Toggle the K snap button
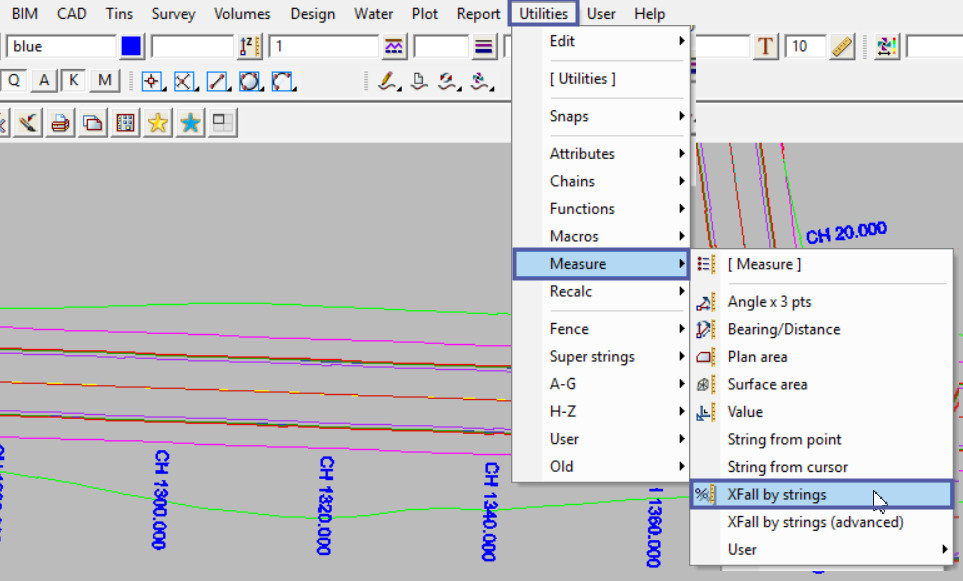963x581 pixels. (73, 82)
